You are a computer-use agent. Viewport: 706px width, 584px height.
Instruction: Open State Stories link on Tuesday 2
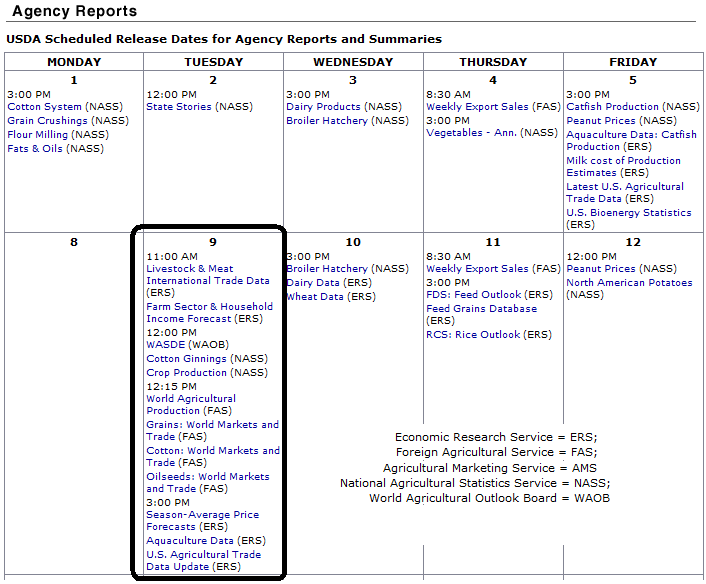tap(179, 107)
